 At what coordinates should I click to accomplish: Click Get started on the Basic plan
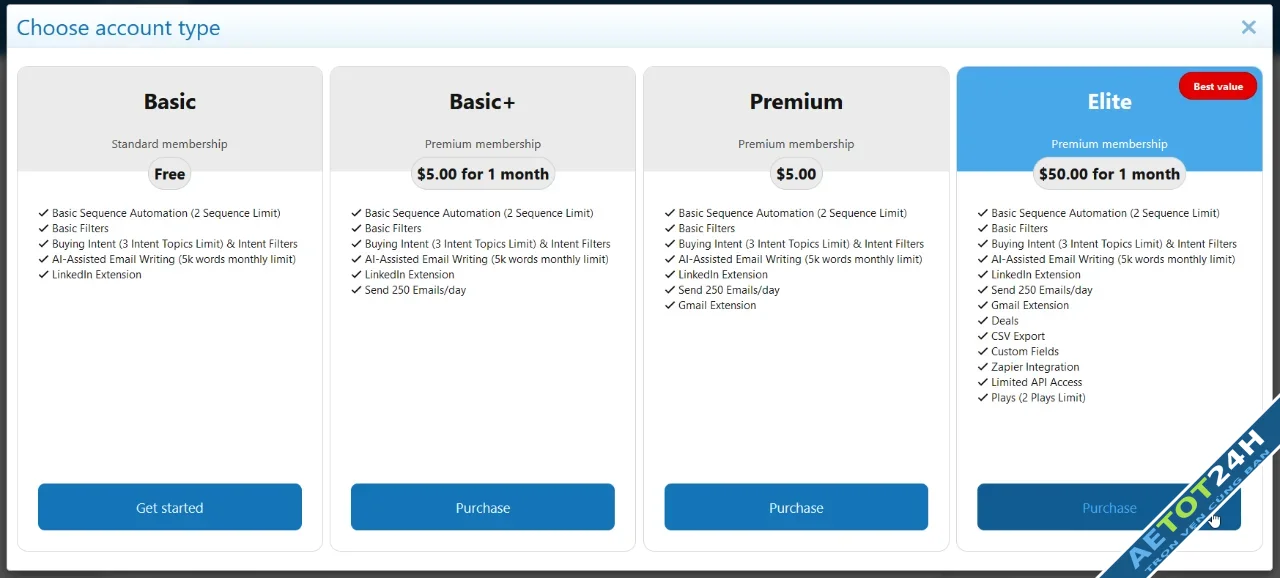pos(169,507)
